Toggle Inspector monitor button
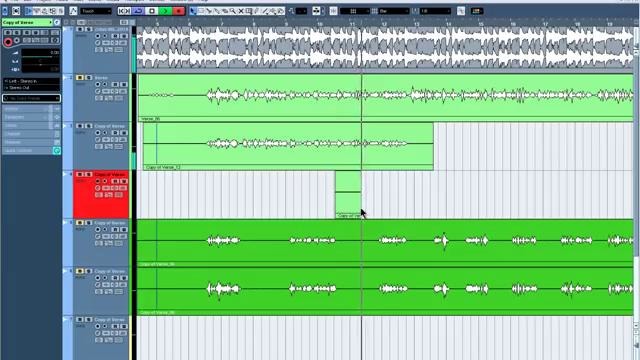The image size is (640, 360). click(x=17, y=40)
